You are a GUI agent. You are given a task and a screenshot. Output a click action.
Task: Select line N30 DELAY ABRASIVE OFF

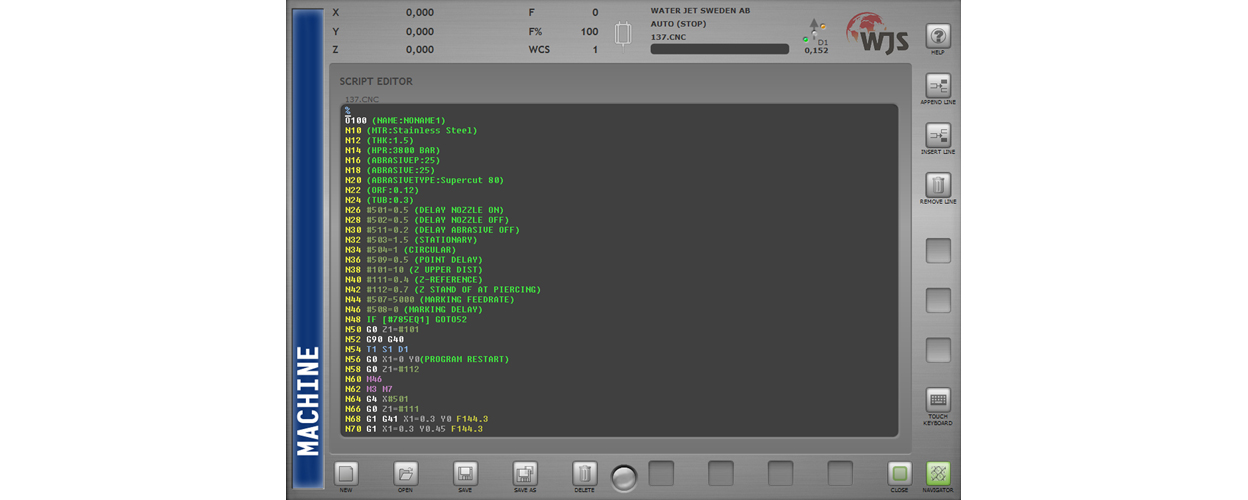pyautogui.click(x=432, y=230)
